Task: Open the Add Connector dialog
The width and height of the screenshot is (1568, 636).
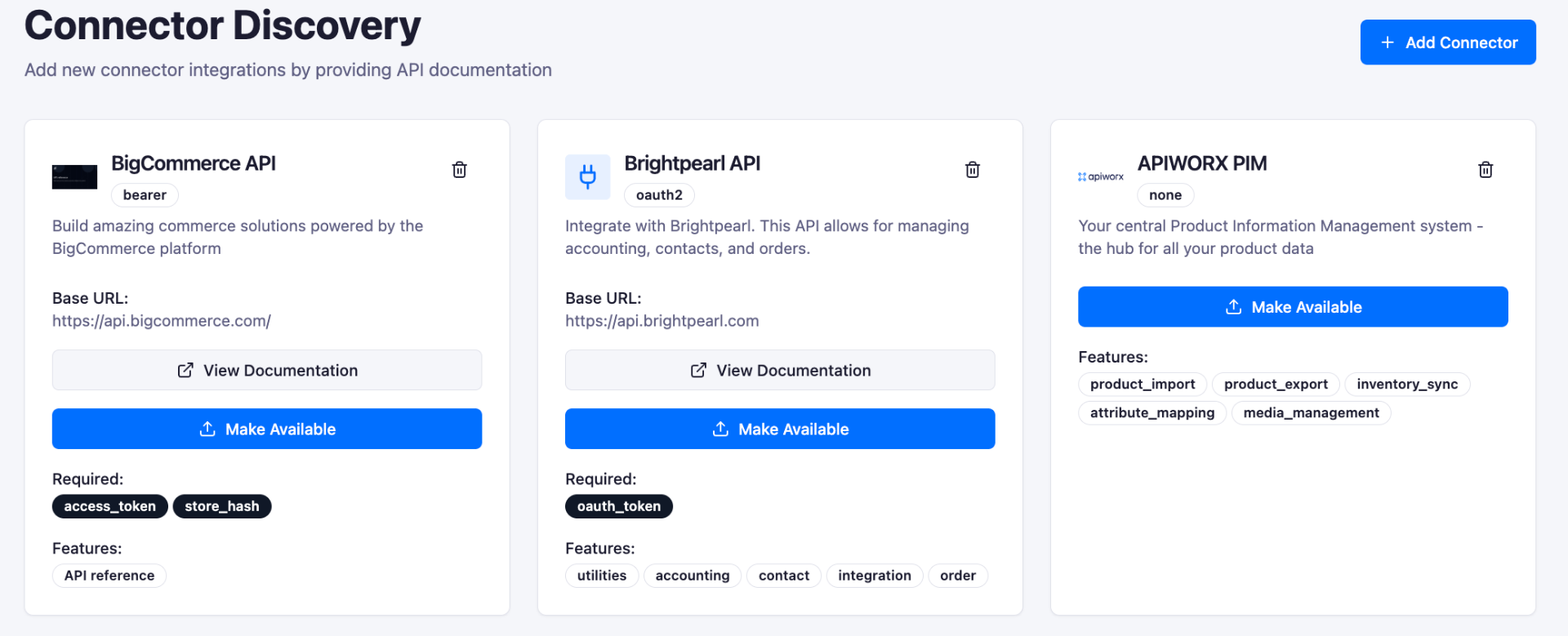Action: click(x=1447, y=42)
